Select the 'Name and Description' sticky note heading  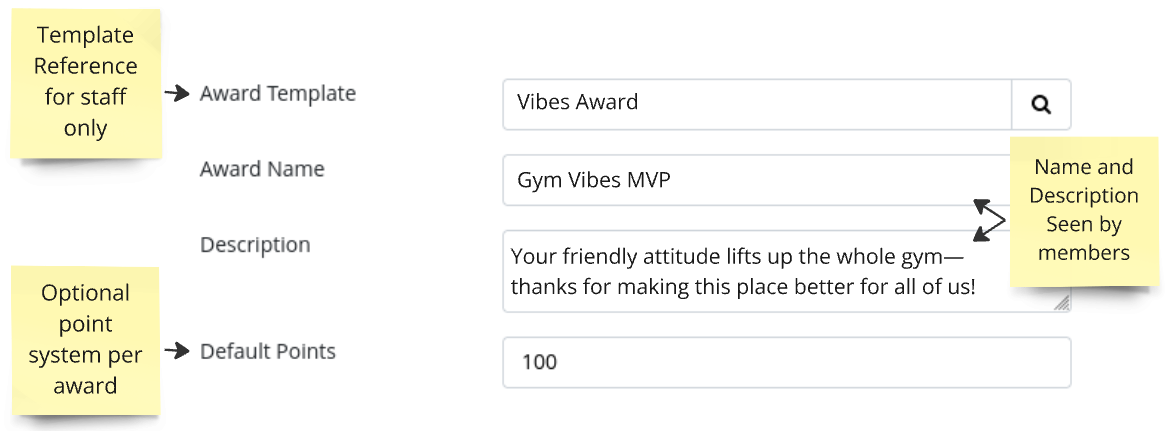tap(1084, 181)
